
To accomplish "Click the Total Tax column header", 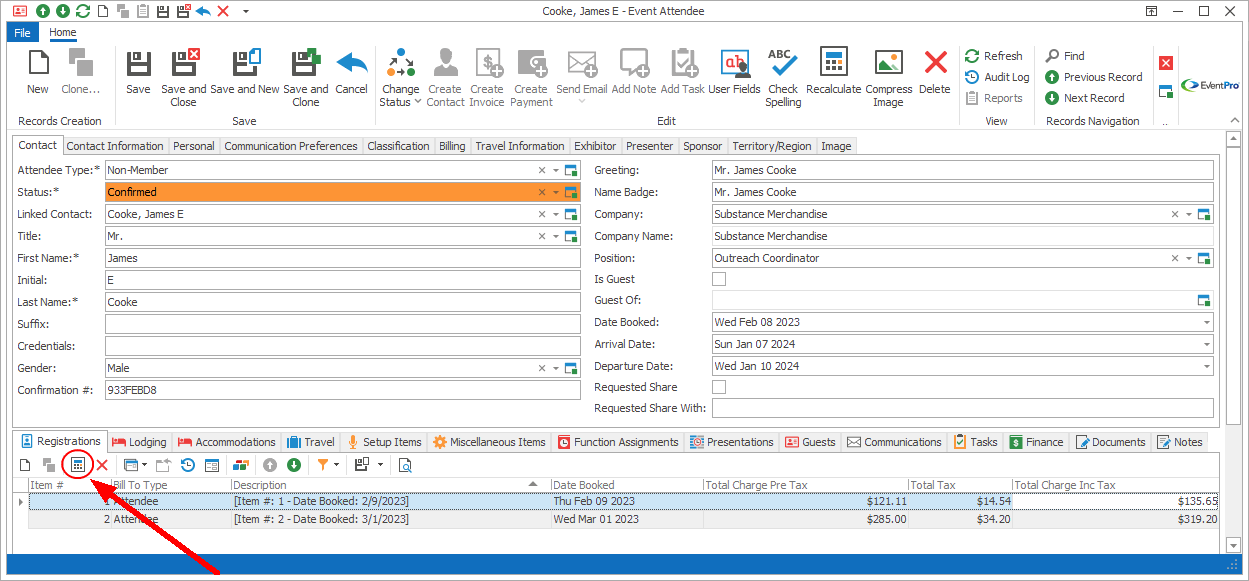I will 960,485.
